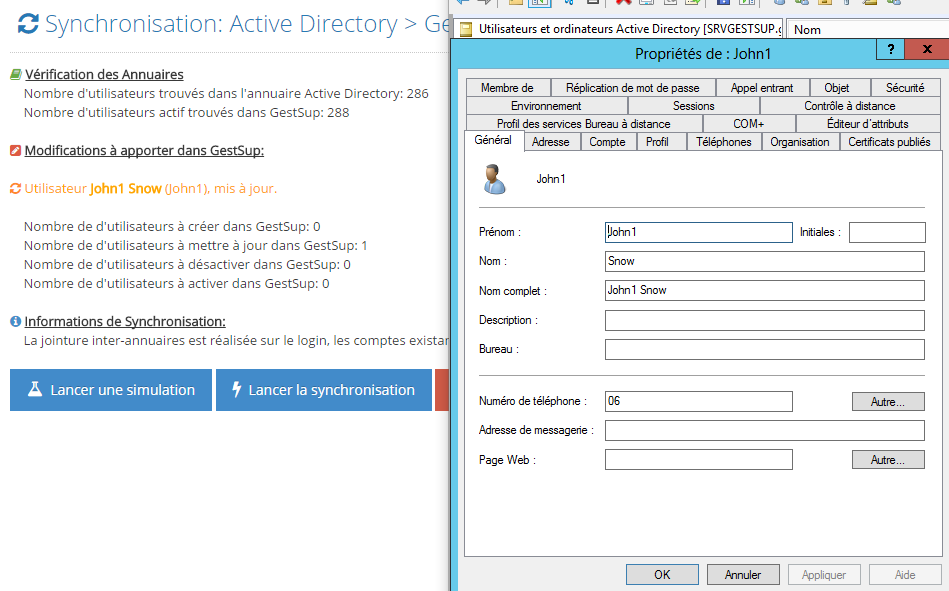949x591 pixels.
Task: Open Autre... next to the phone number field
Action: [x=888, y=401]
